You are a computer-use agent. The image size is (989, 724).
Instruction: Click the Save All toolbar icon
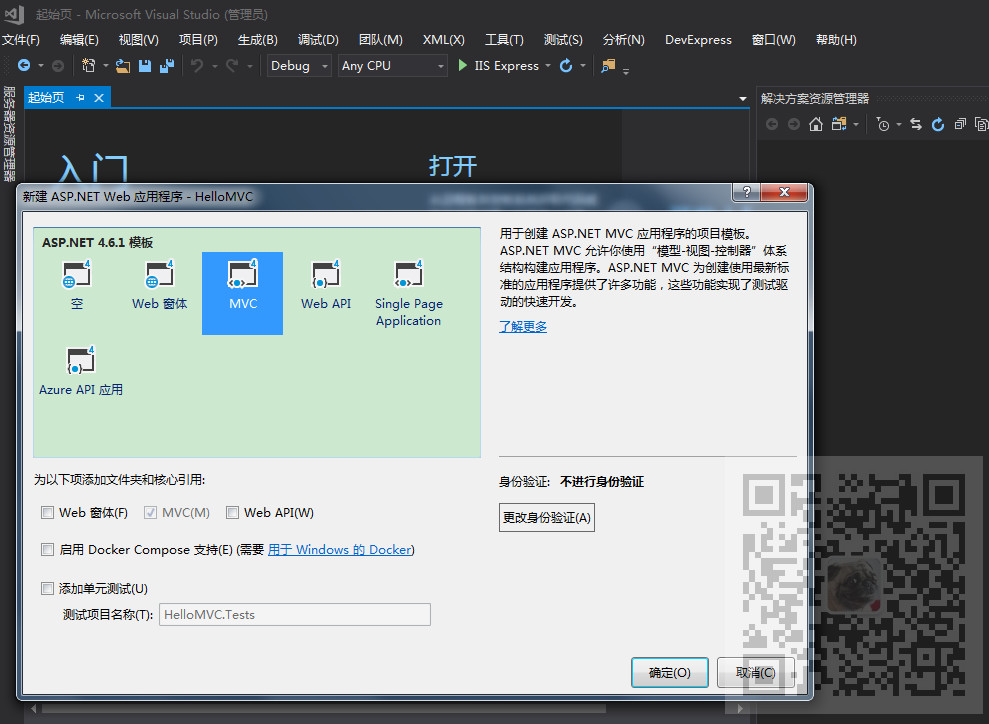(166, 64)
